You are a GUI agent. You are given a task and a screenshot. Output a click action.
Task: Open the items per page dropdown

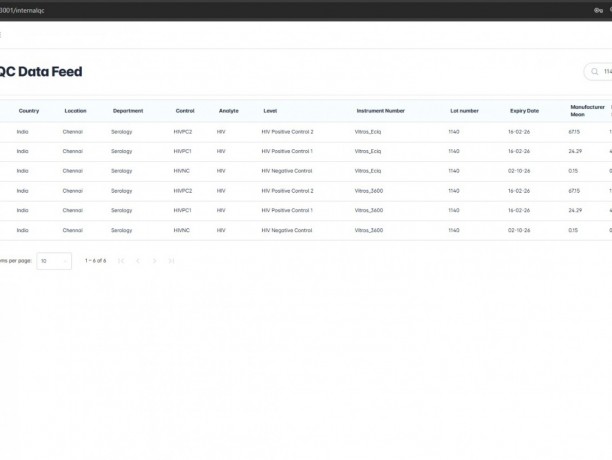click(x=54, y=261)
